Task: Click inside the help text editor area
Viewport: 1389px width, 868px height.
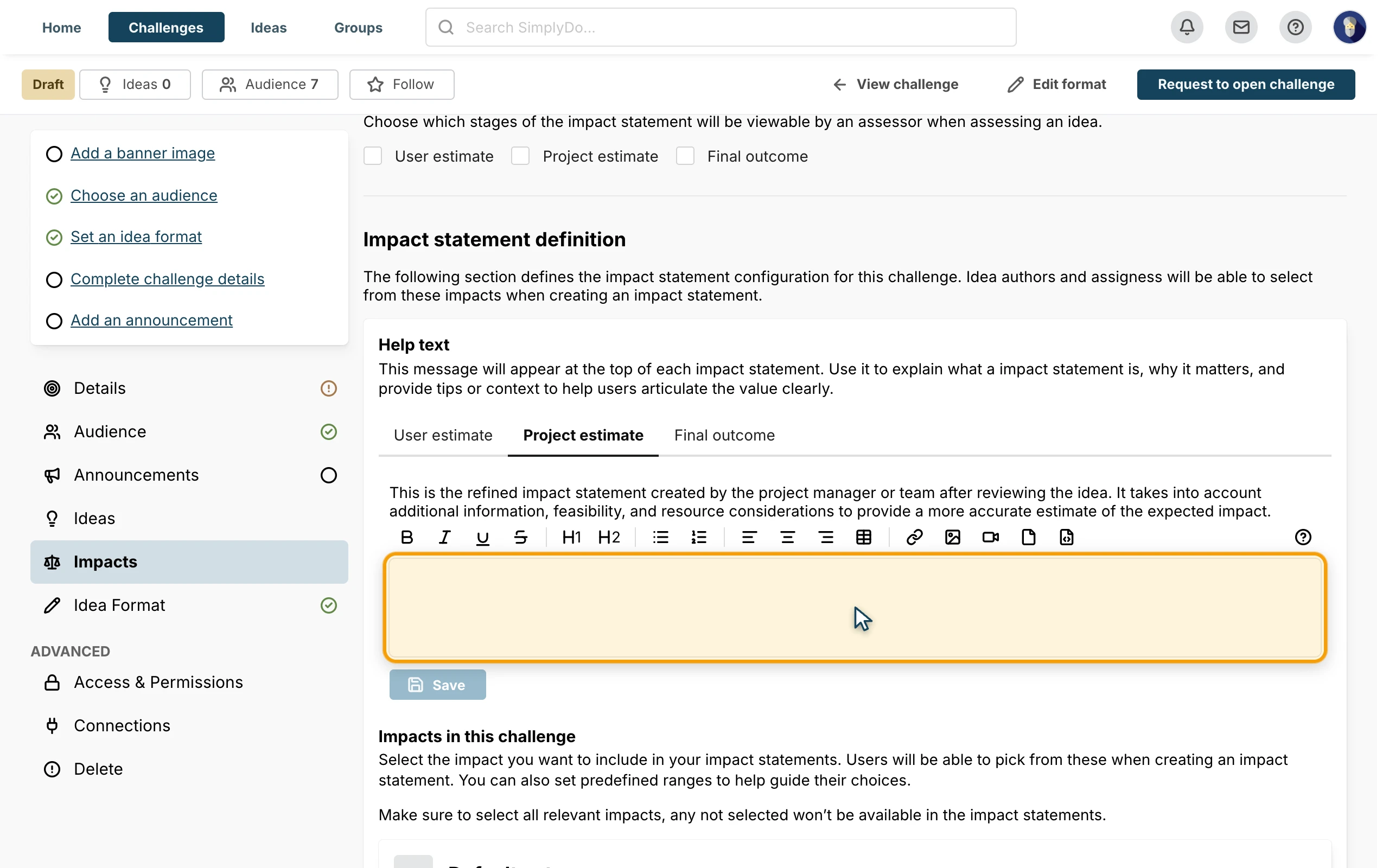Action: [855, 608]
